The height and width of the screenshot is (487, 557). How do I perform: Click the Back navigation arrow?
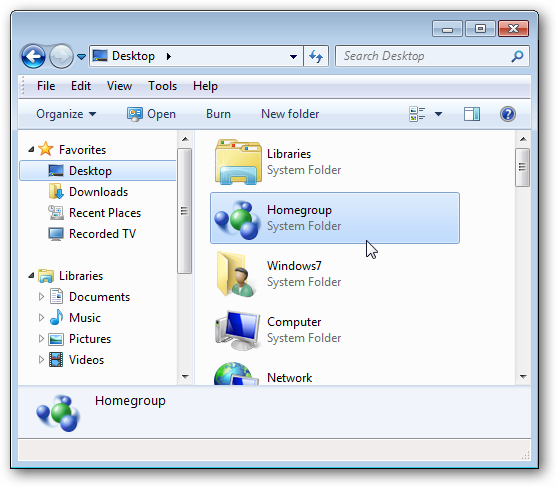pyautogui.click(x=33, y=56)
